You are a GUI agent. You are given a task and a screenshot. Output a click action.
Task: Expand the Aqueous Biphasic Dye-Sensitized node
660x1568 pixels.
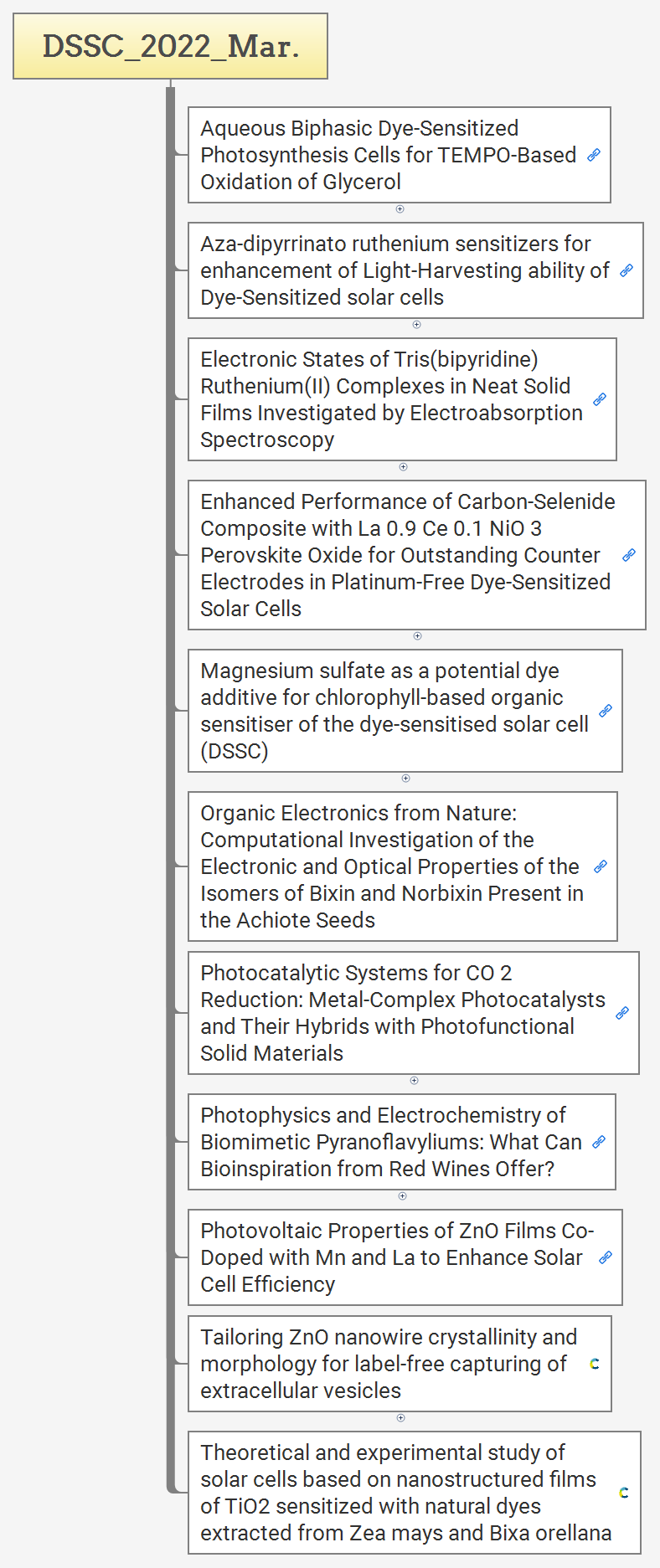pos(400,209)
